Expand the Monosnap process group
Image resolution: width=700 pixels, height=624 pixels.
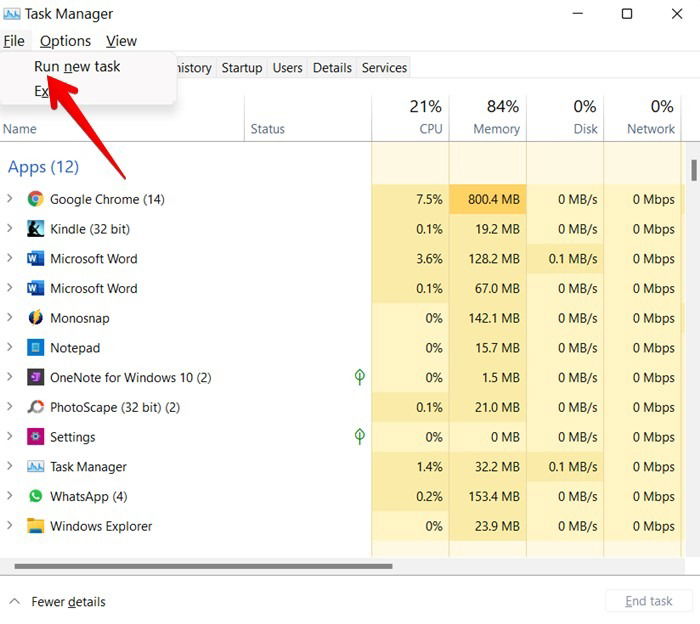coord(9,317)
